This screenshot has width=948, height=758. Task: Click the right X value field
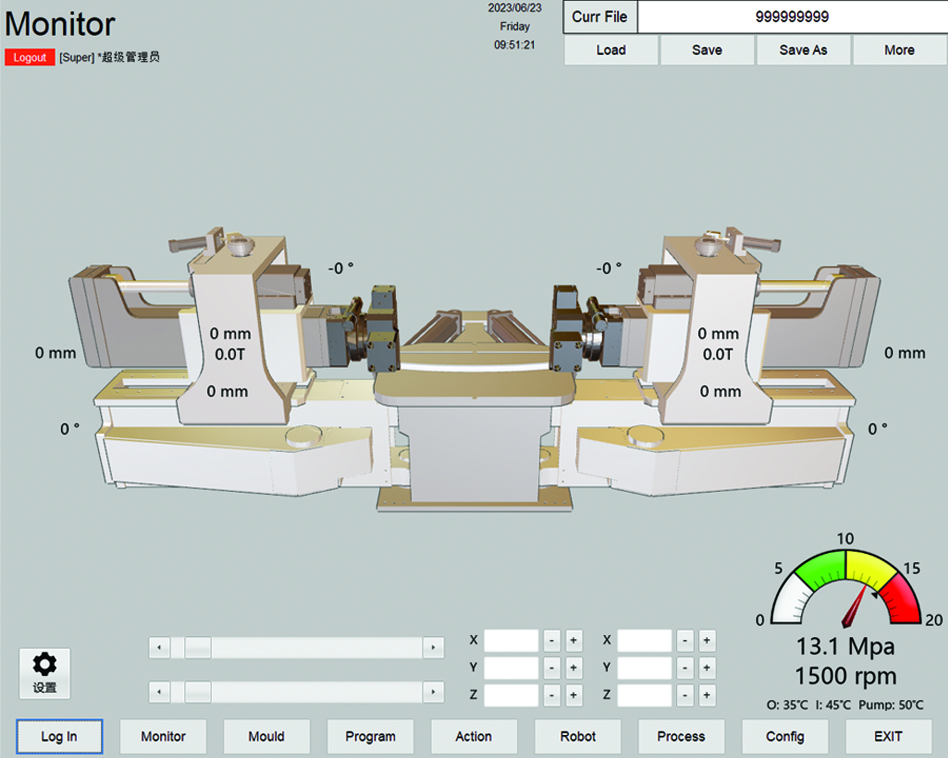[644, 641]
